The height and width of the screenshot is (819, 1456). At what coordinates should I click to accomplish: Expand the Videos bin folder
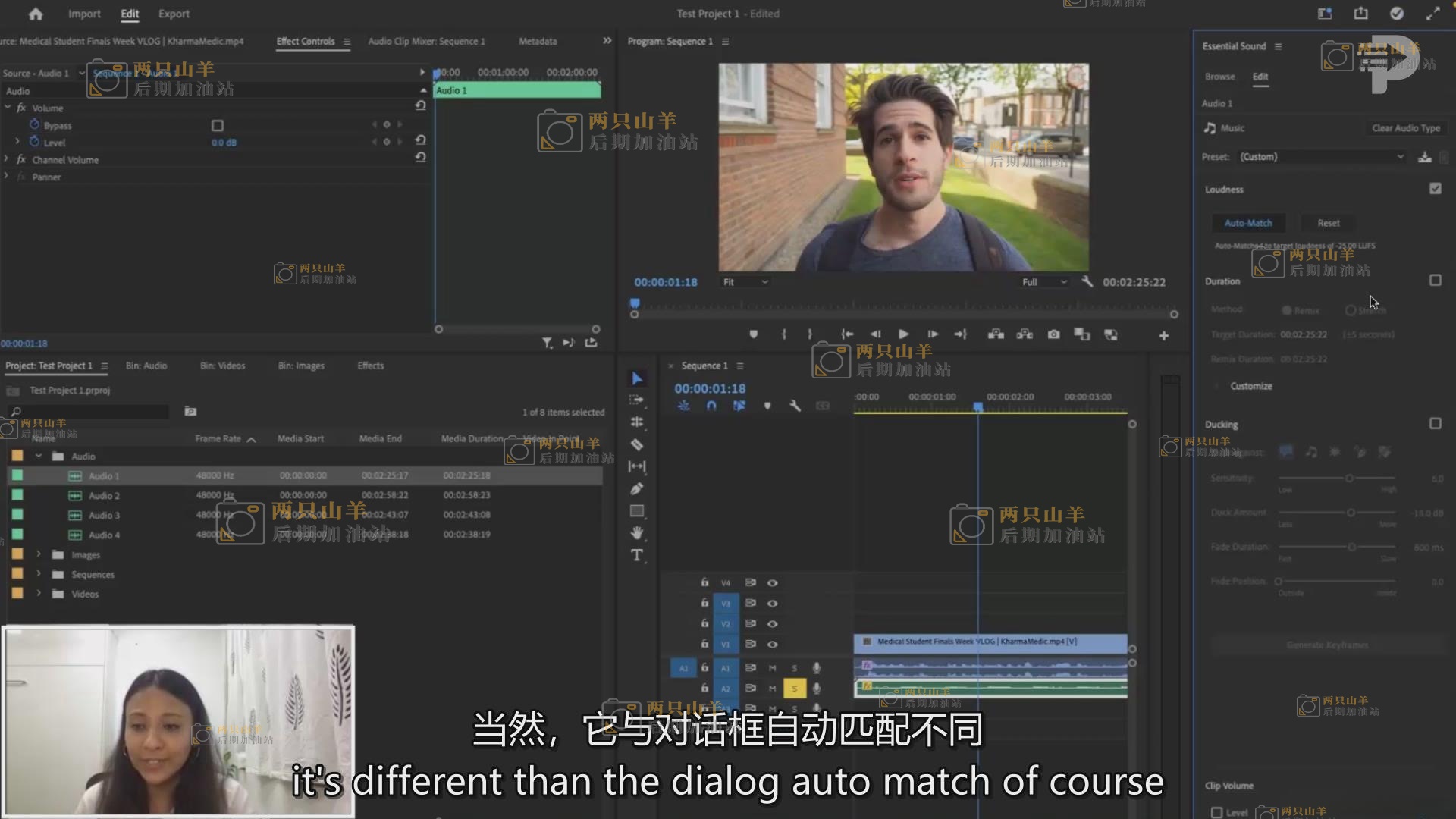(39, 594)
